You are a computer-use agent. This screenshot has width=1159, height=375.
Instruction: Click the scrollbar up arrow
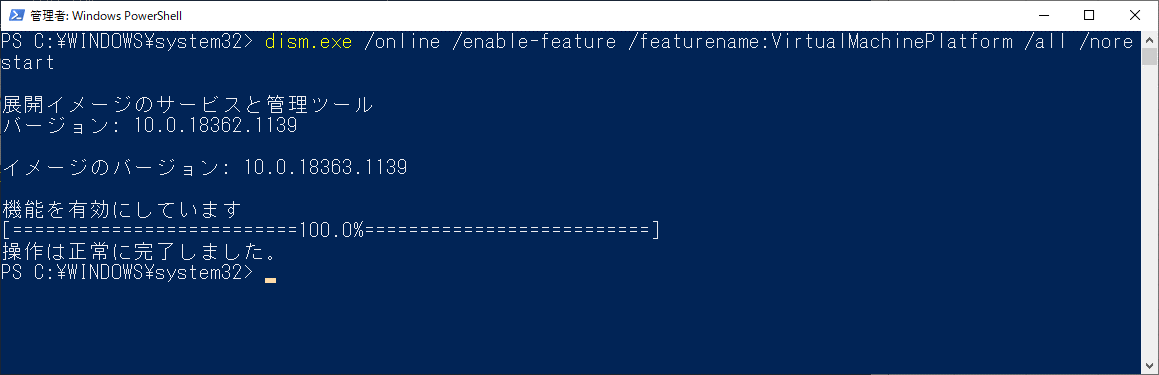[1149, 40]
